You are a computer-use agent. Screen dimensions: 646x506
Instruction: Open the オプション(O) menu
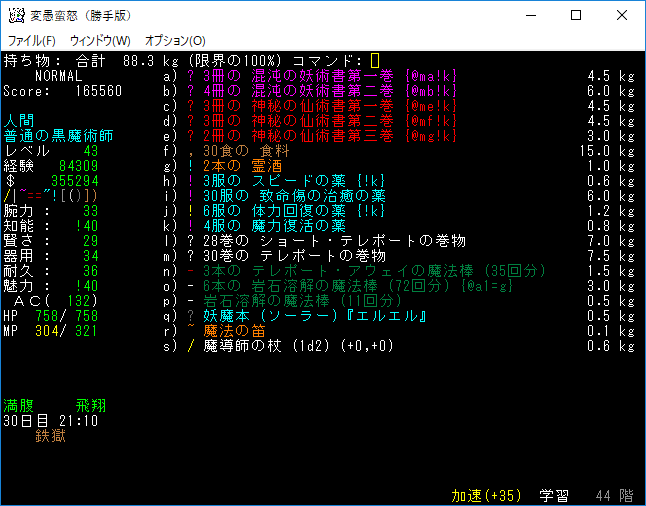175,40
